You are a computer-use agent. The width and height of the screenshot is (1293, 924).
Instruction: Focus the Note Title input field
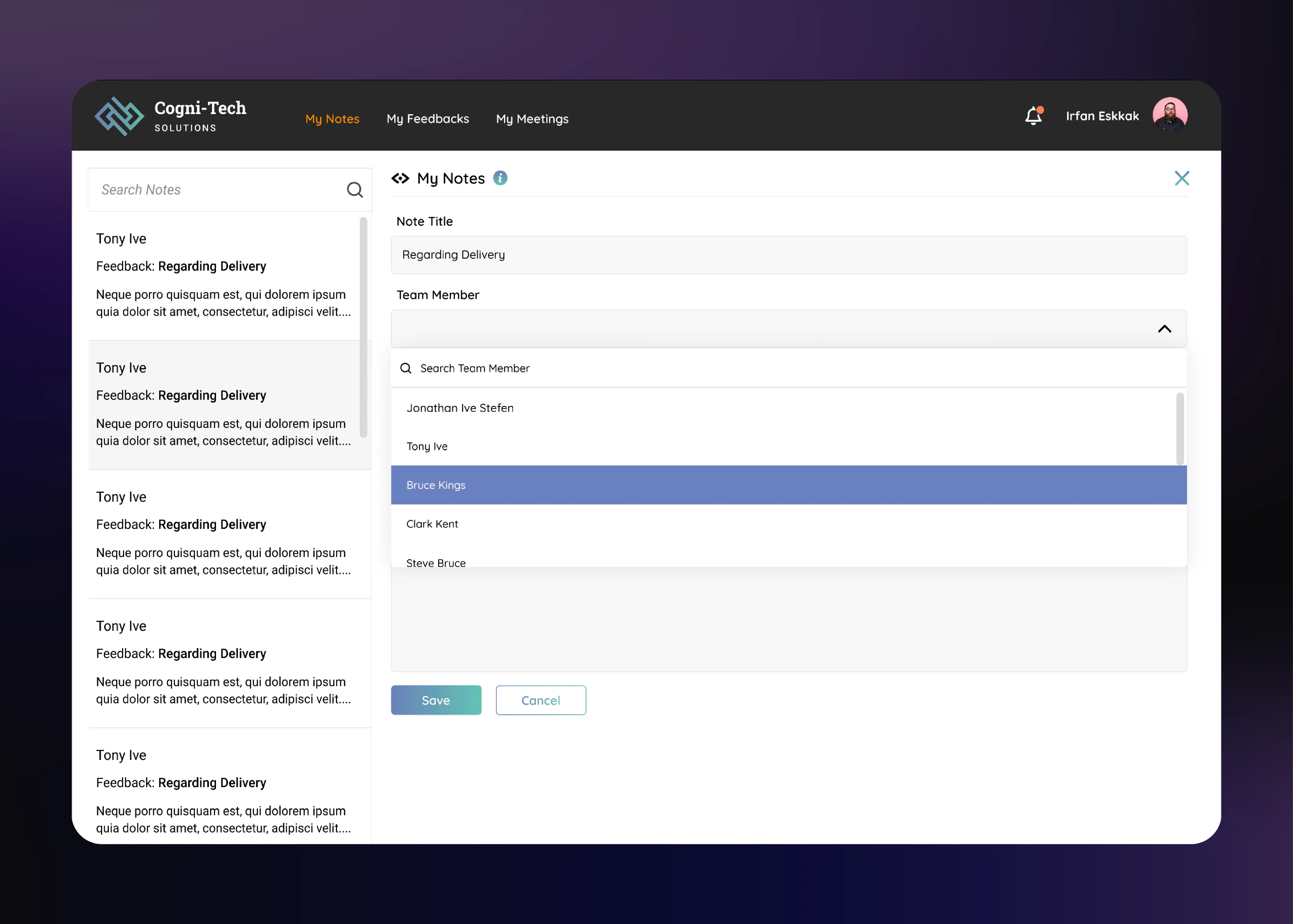point(788,255)
